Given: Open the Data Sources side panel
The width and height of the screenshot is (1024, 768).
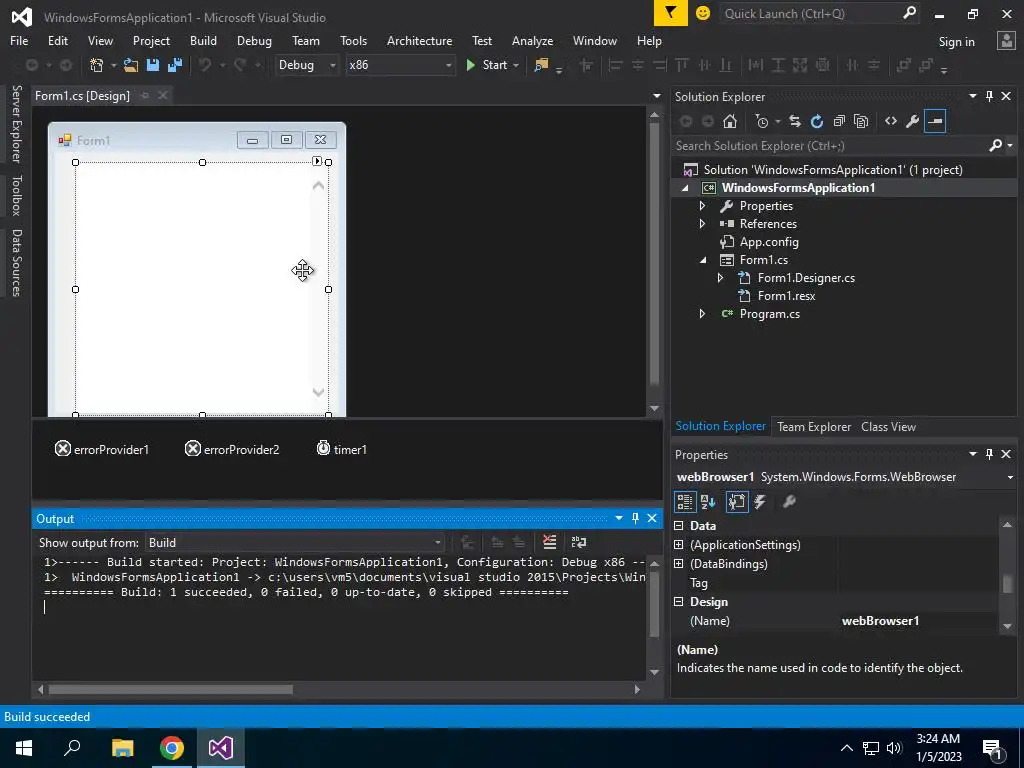Looking at the screenshot, I should coord(16,263).
